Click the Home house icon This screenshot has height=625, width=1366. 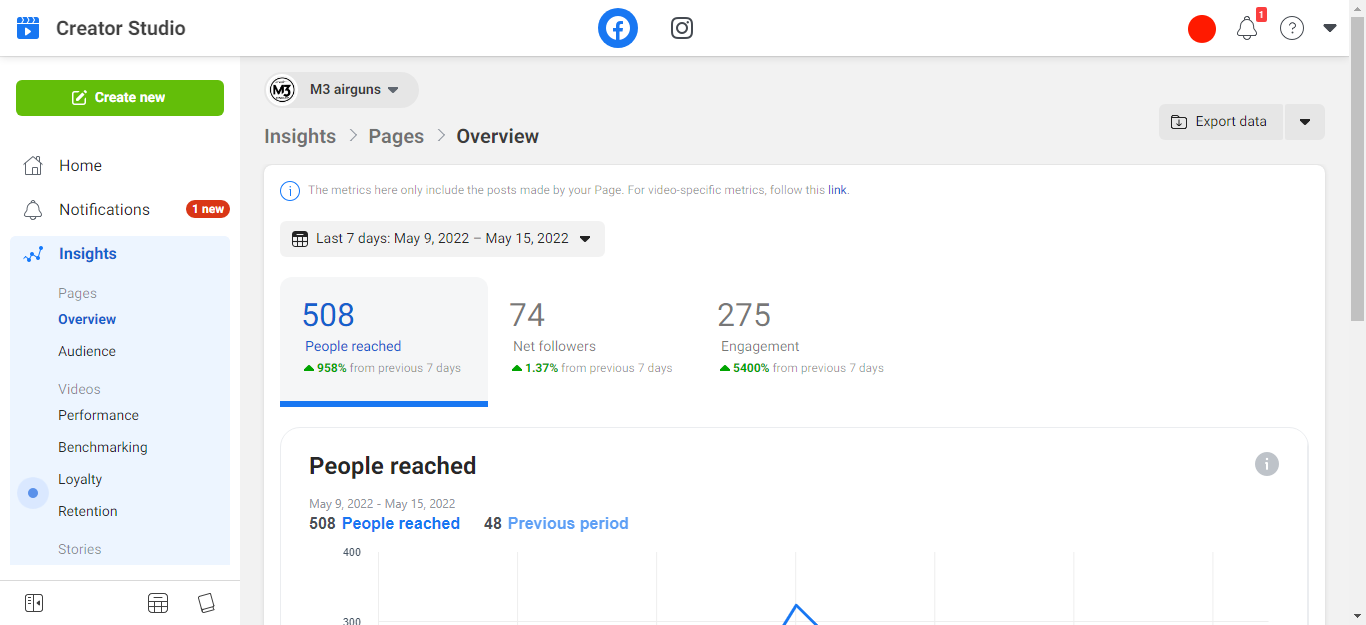click(33, 166)
